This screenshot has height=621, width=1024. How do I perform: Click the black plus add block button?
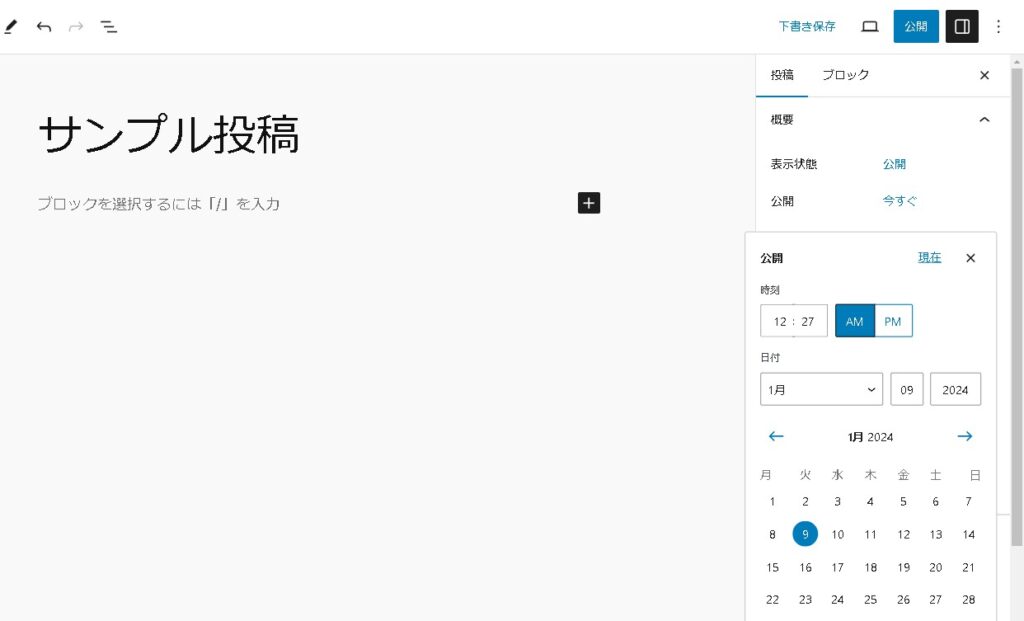[x=589, y=203]
